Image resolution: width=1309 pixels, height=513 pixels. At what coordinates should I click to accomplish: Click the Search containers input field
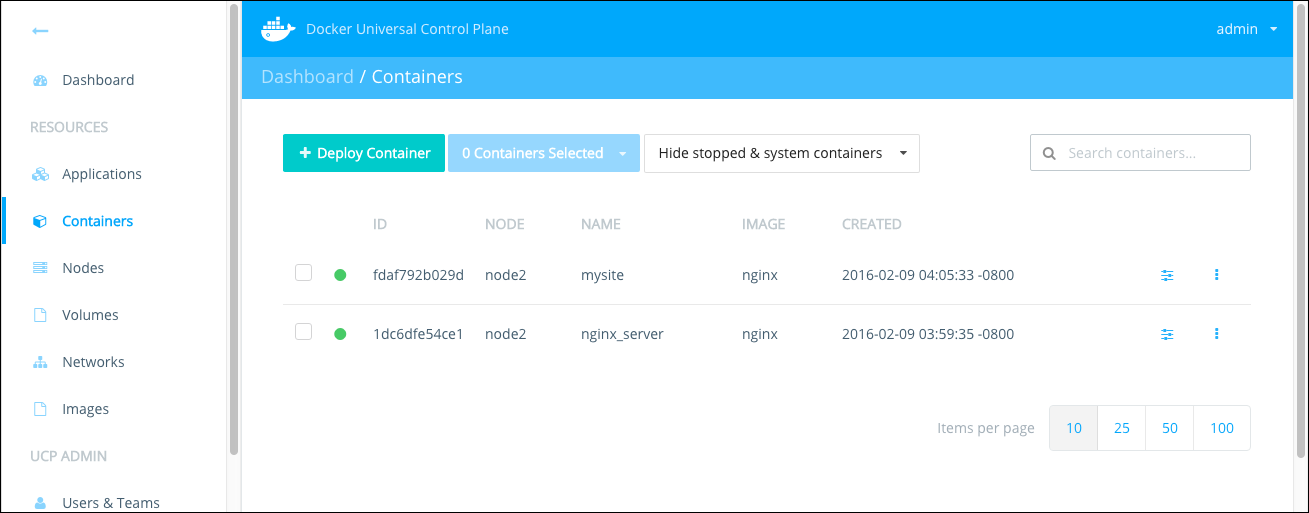click(x=1150, y=154)
